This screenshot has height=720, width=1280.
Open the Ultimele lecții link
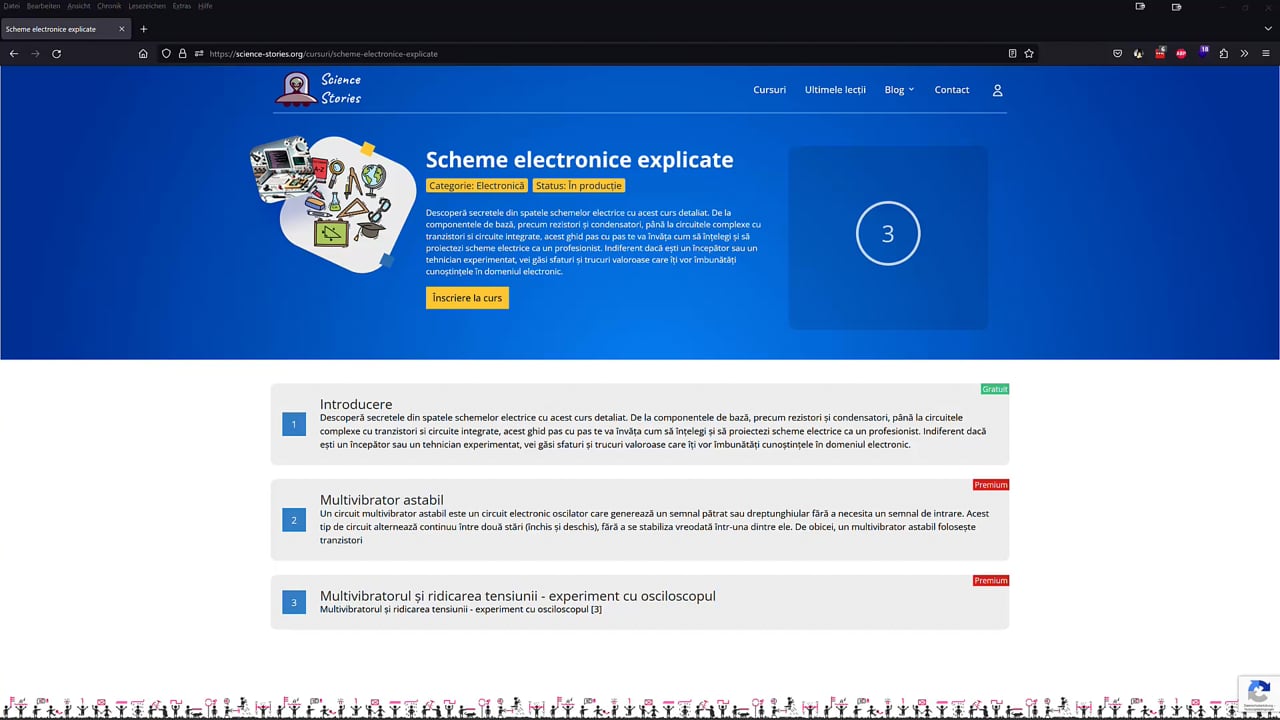(x=835, y=90)
